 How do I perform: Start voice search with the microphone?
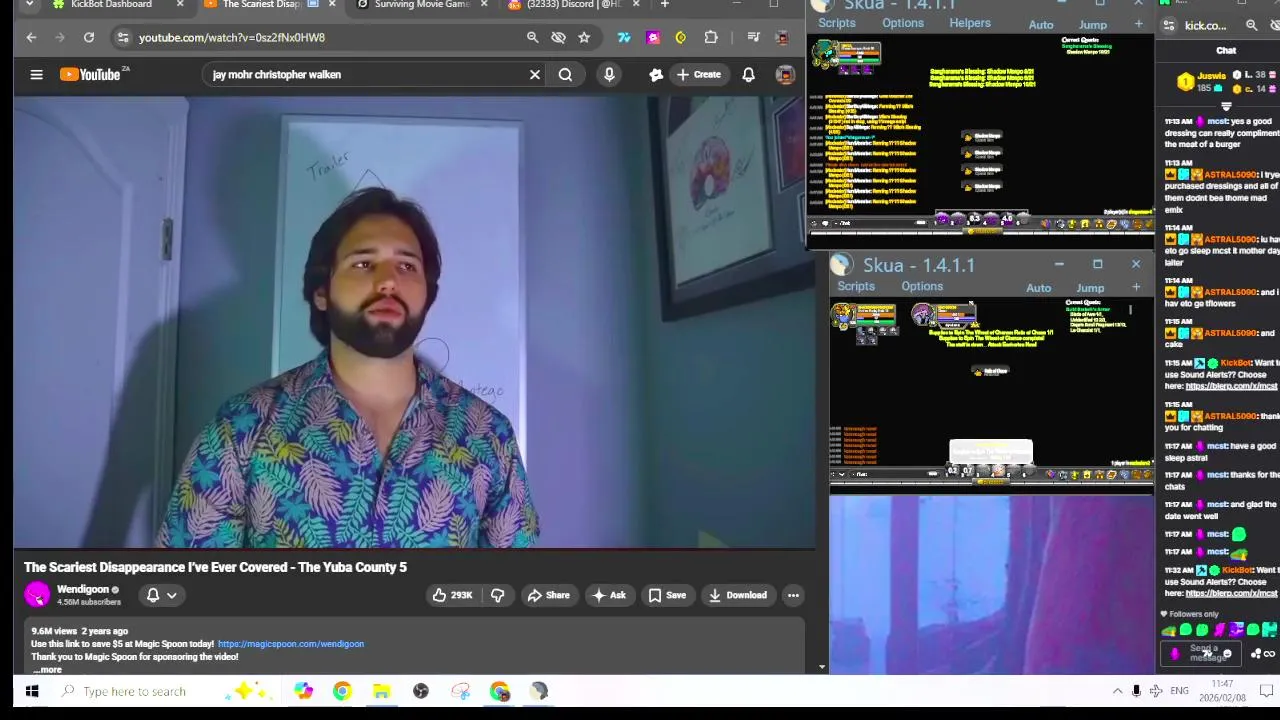tap(609, 74)
